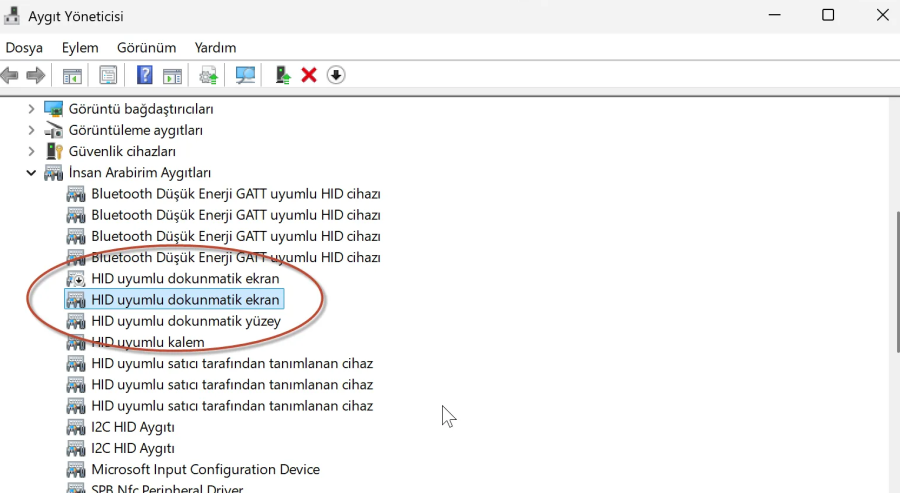Click the Back arrow in toolbar
Screen dimensions: 900x493
coord(10,75)
